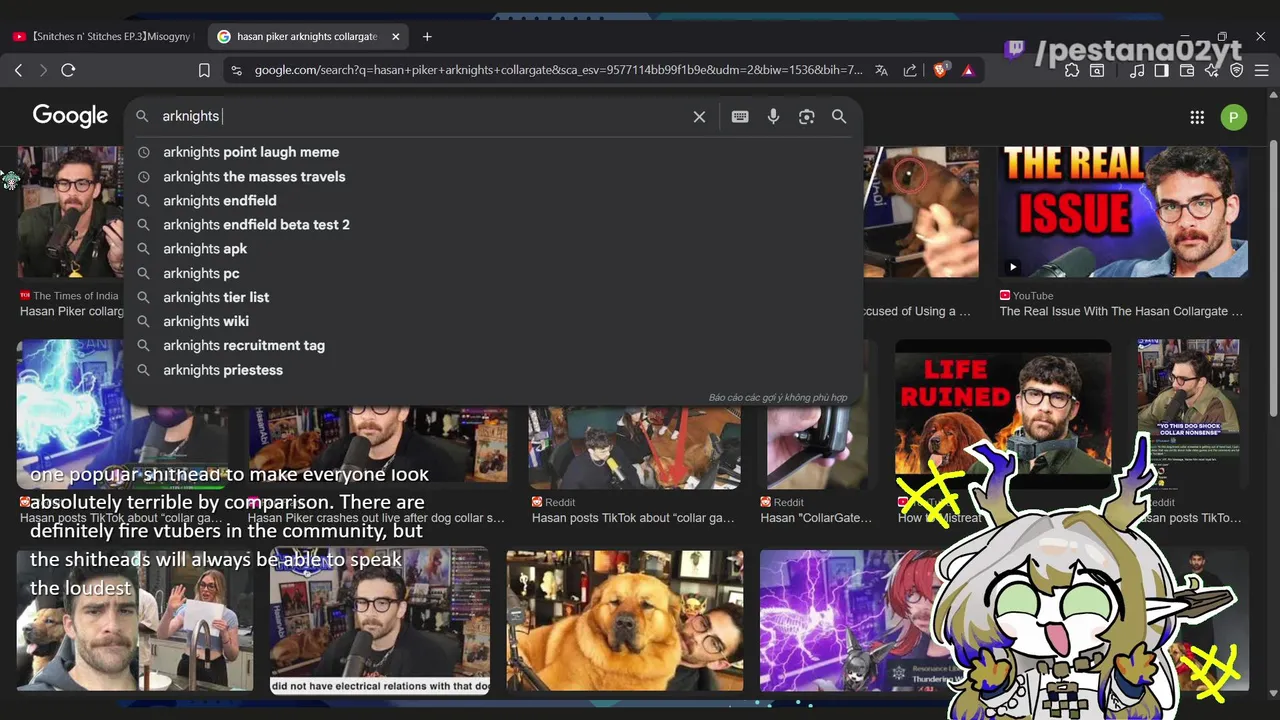
Task: Open the hand holding remote device image
Action: (815, 445)
